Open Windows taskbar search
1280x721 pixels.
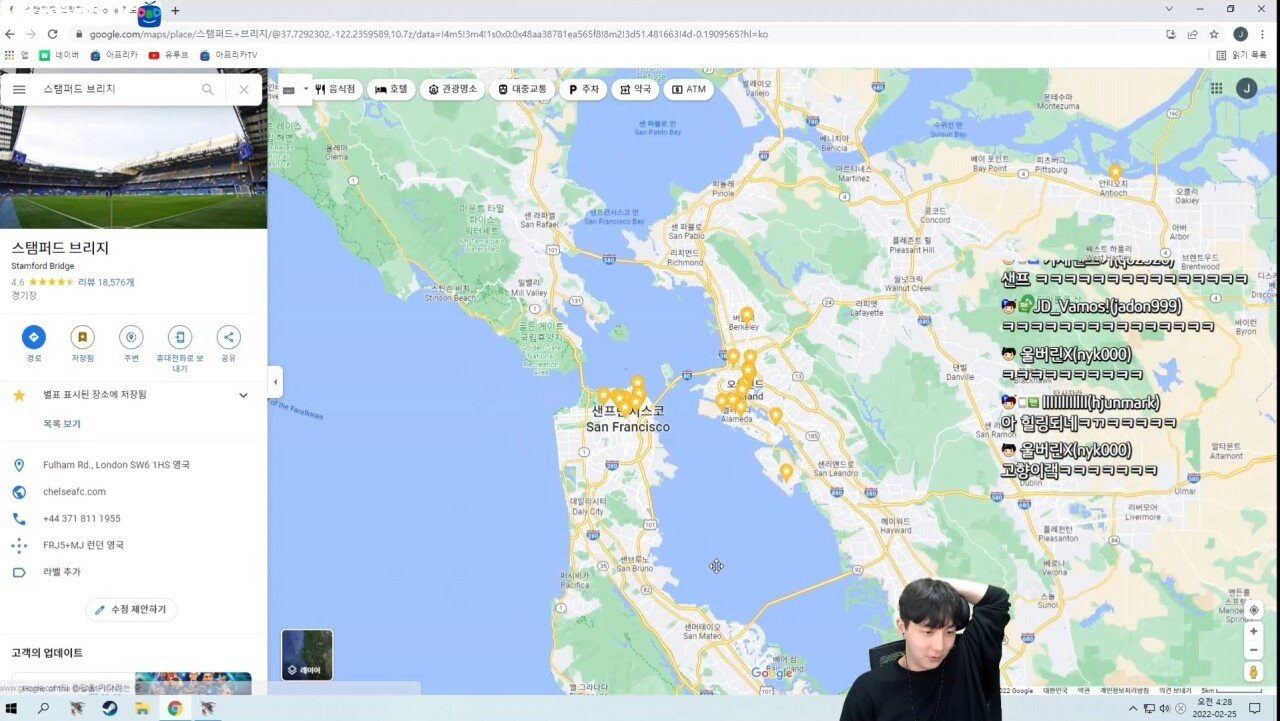43,708
